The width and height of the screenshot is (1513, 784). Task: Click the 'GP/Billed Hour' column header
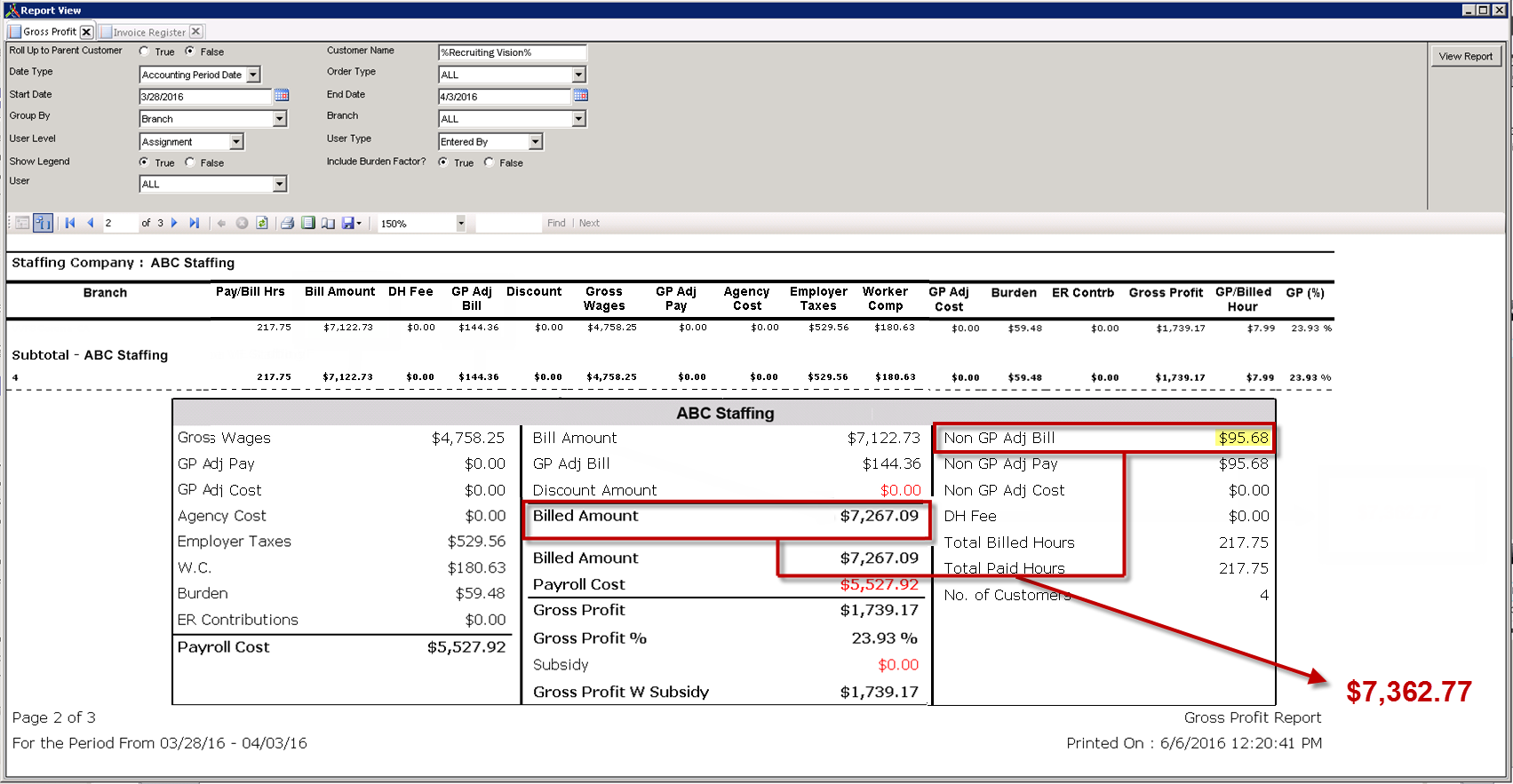point(1243,299)
